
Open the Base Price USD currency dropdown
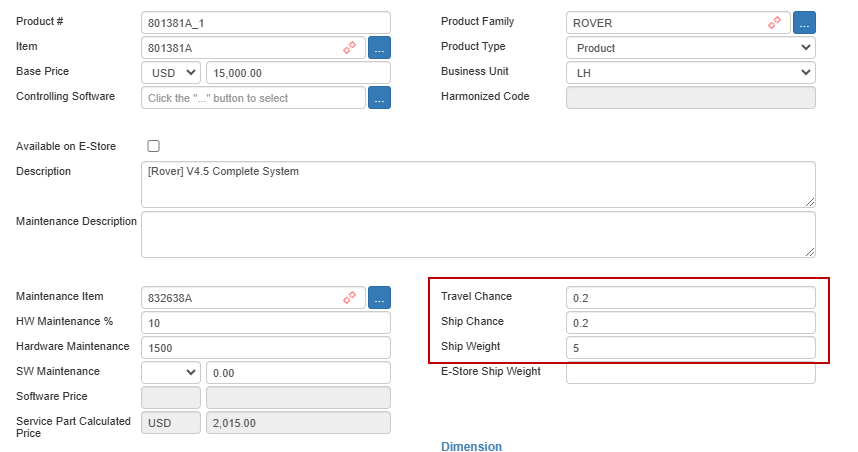171,73
